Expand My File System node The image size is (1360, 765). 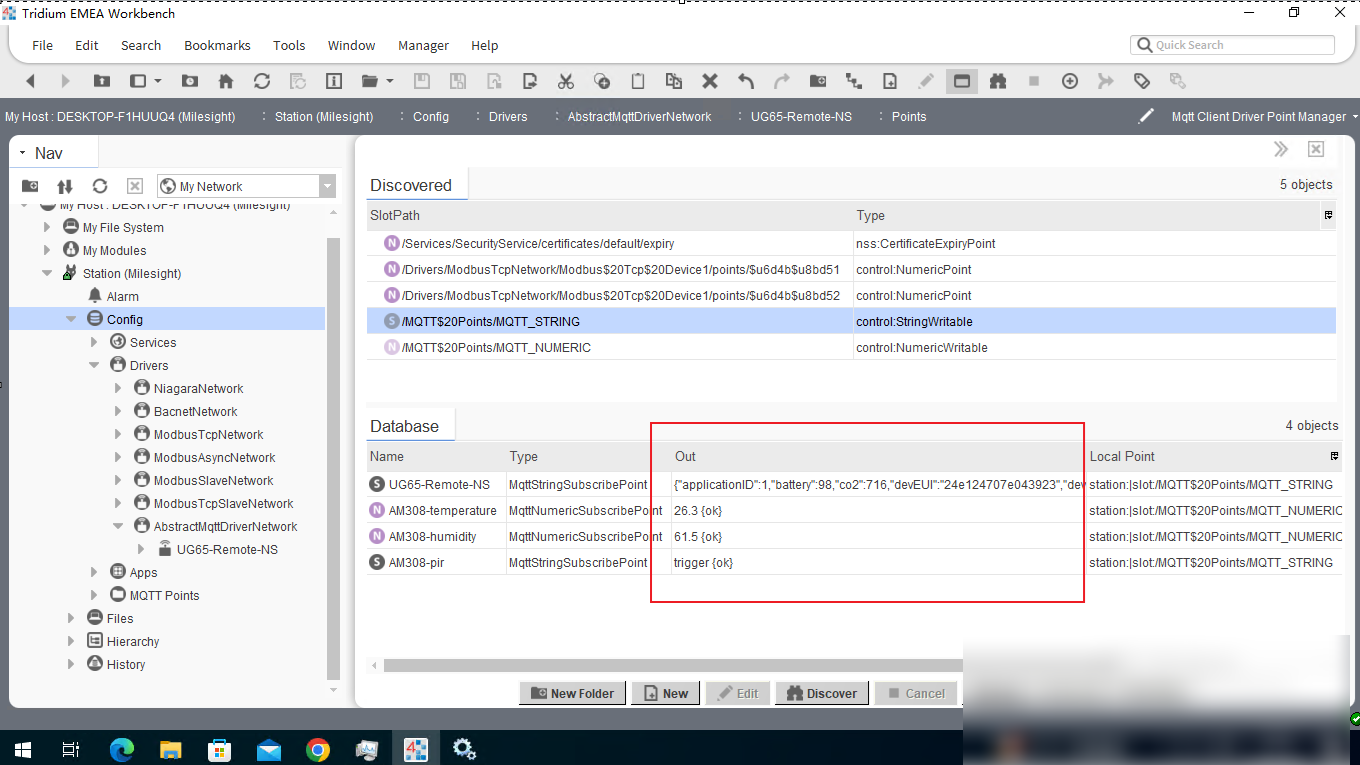pyautogui.click(x=46, y=227)
